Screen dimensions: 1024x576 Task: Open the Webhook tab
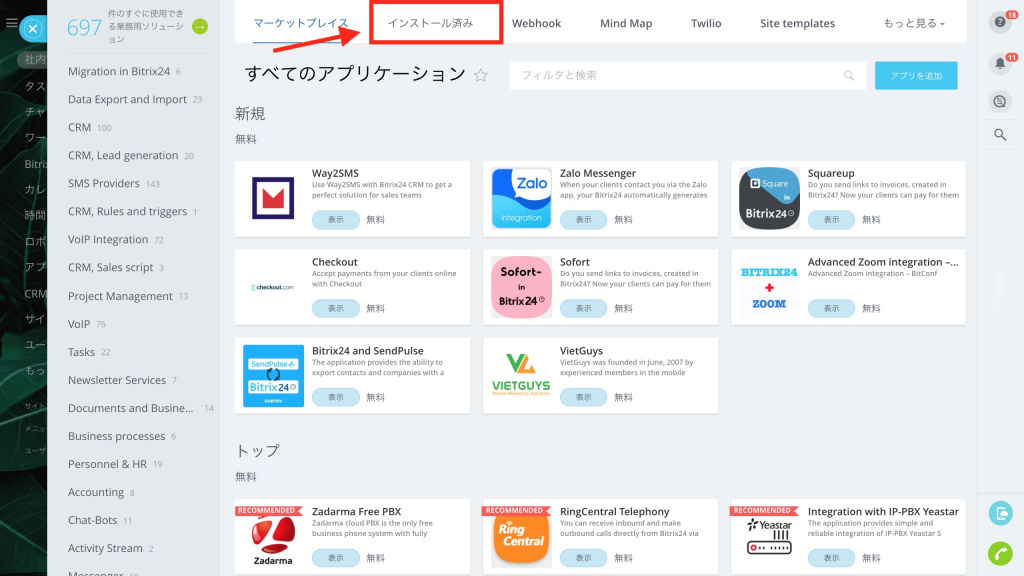[x=536, y=23]
